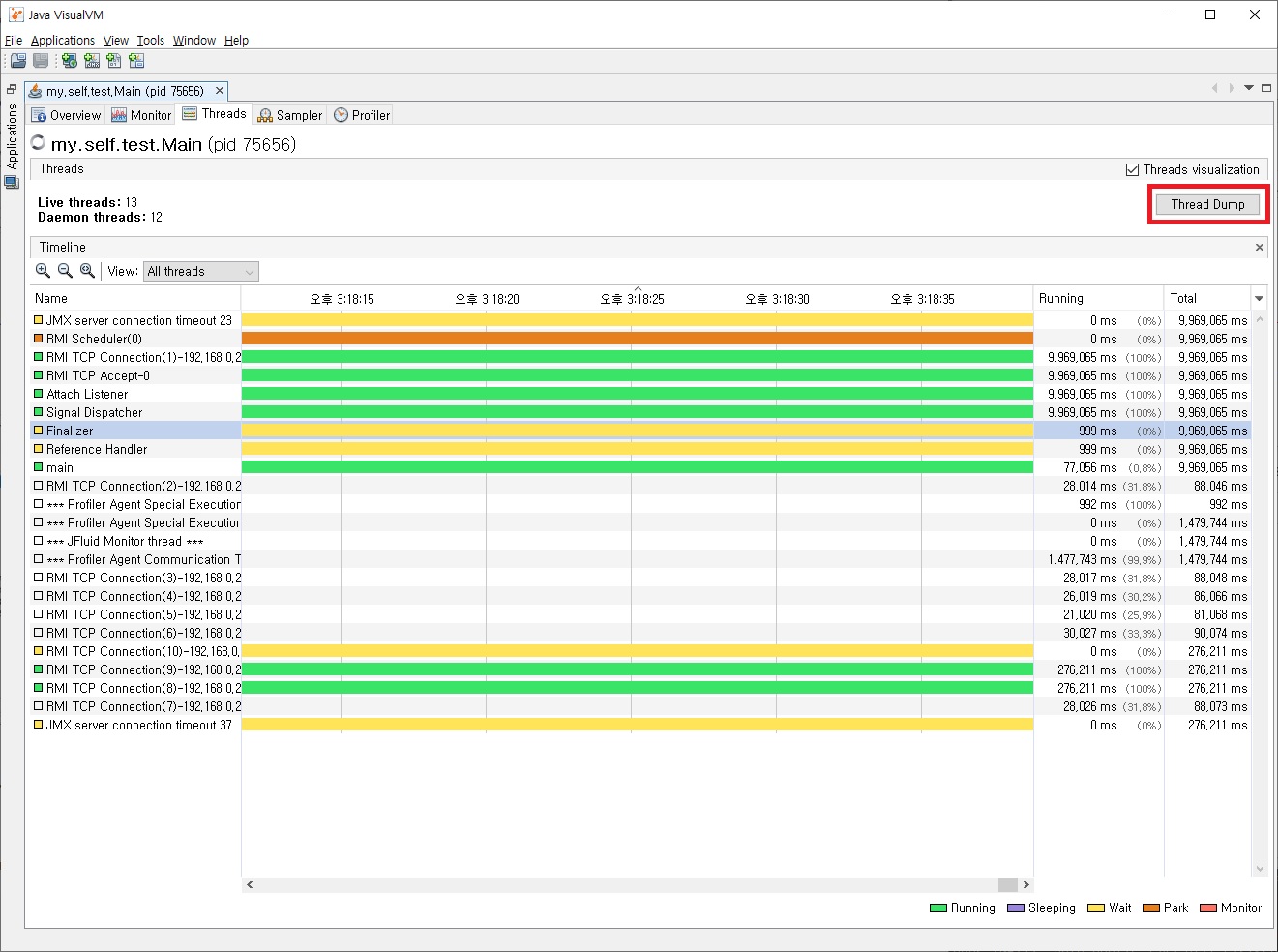Close the my.self.test.Main tab
The width and height of the screenshot is (1278, 952).
click(220, 91)
